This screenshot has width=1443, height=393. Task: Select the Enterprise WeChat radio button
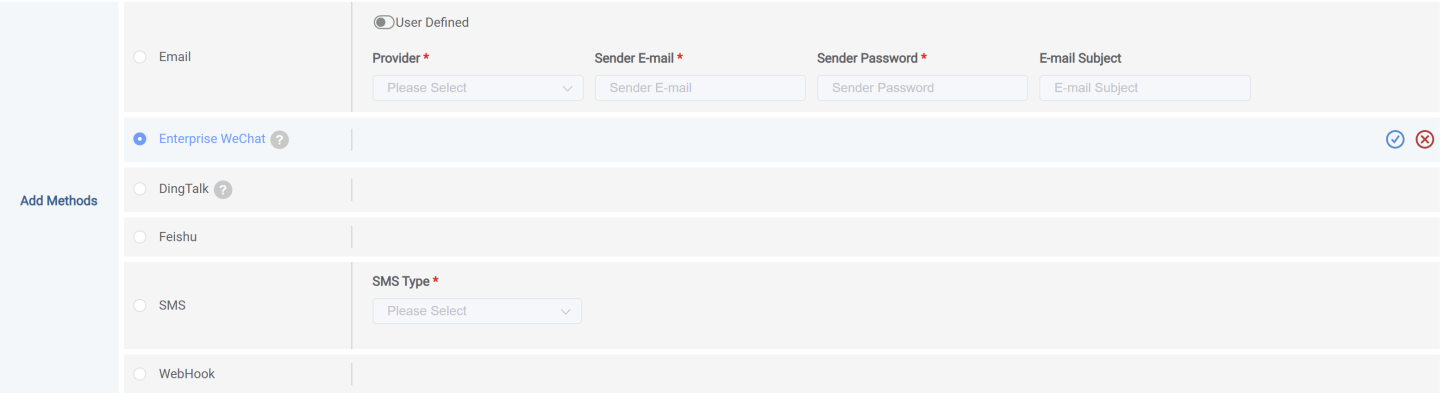[140, 139]
